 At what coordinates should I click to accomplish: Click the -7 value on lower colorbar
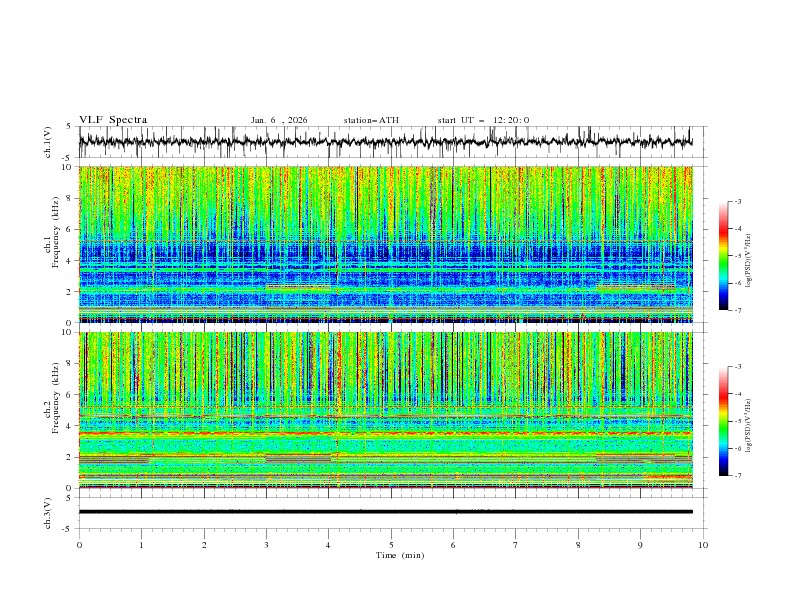(x=737, y=476)
